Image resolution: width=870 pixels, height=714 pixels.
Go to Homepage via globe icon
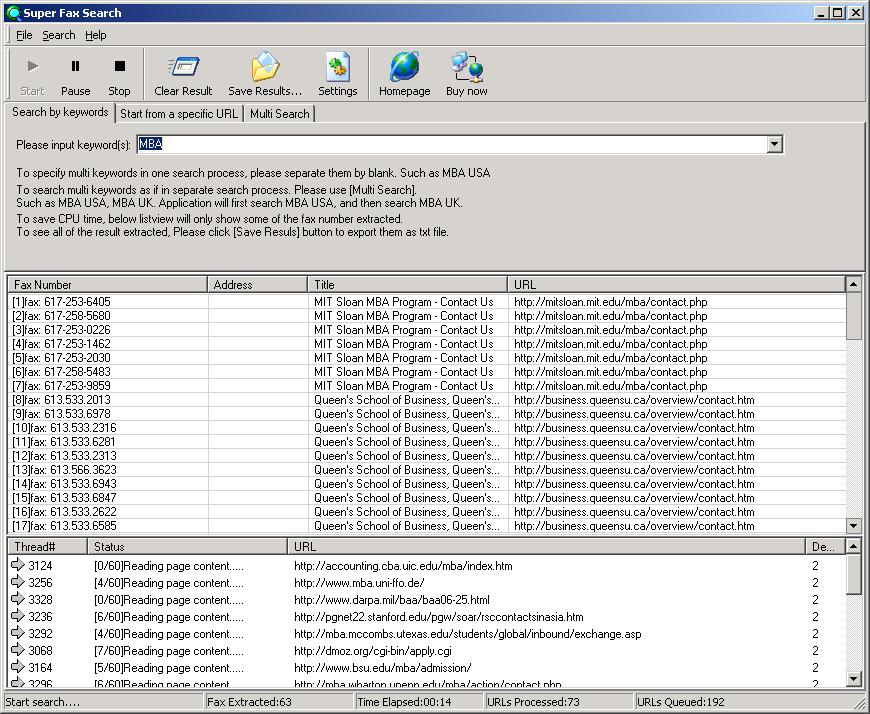[404, 75]
